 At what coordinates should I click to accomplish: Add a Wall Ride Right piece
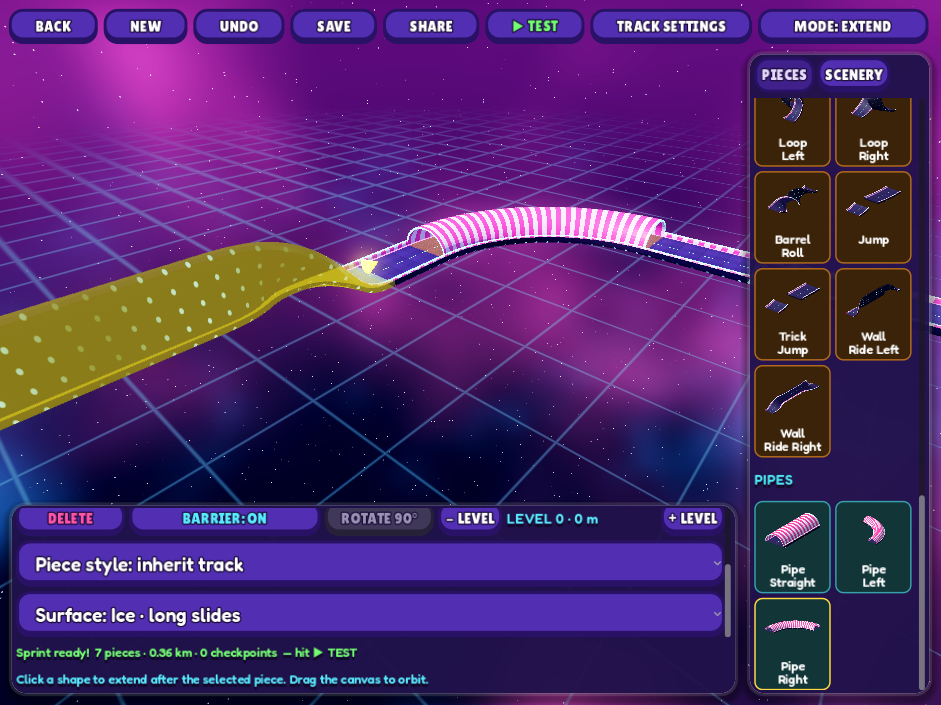[x=792, y=412]
